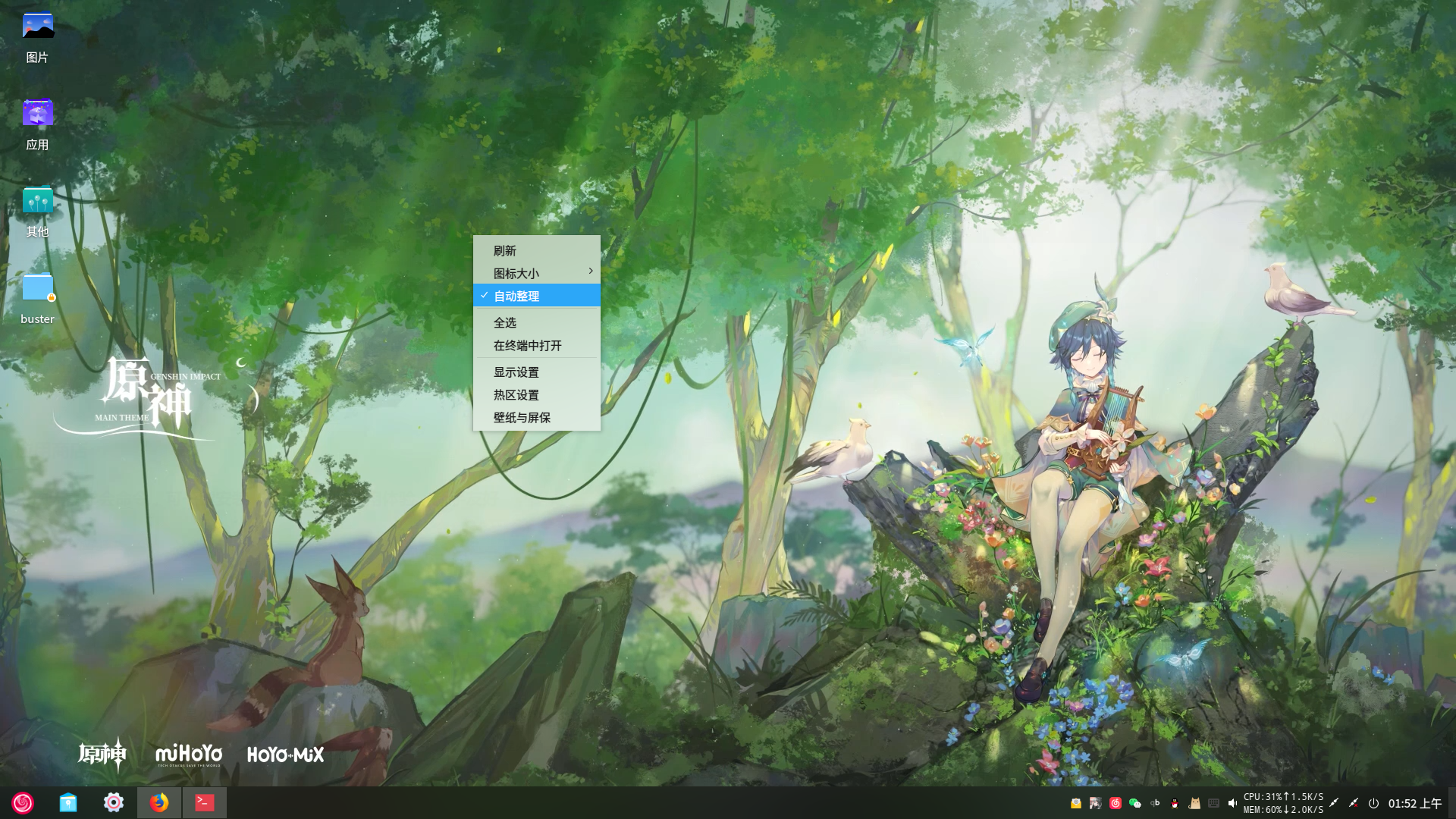Click the 01:52 上午 clock

[x=1415, y=803]
